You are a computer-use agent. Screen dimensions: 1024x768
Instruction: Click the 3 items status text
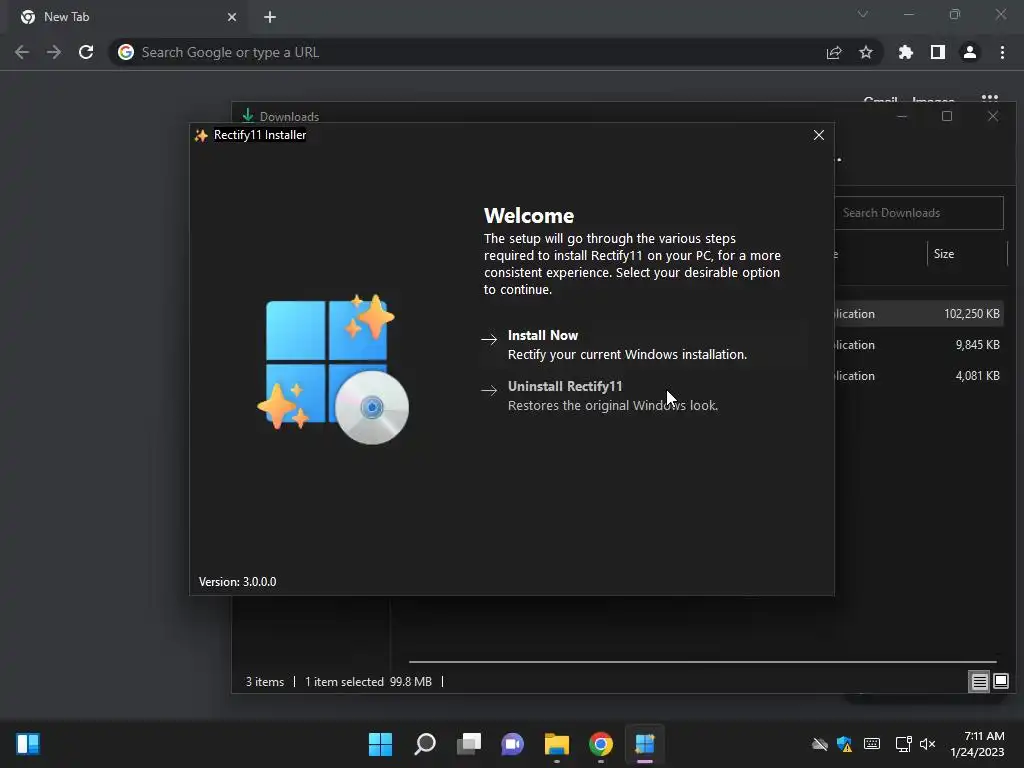click(x=264, y=682)
